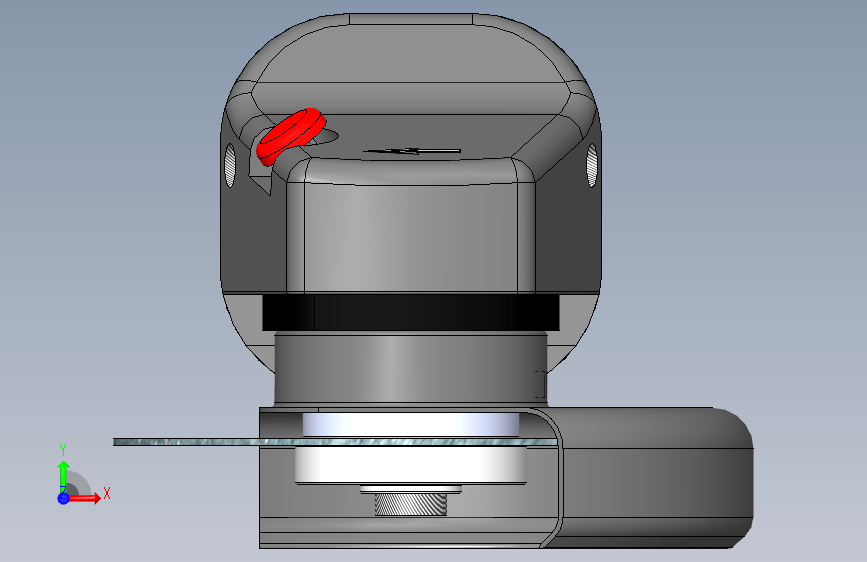Select the knurled nut at the bottom

click(411, 505)
